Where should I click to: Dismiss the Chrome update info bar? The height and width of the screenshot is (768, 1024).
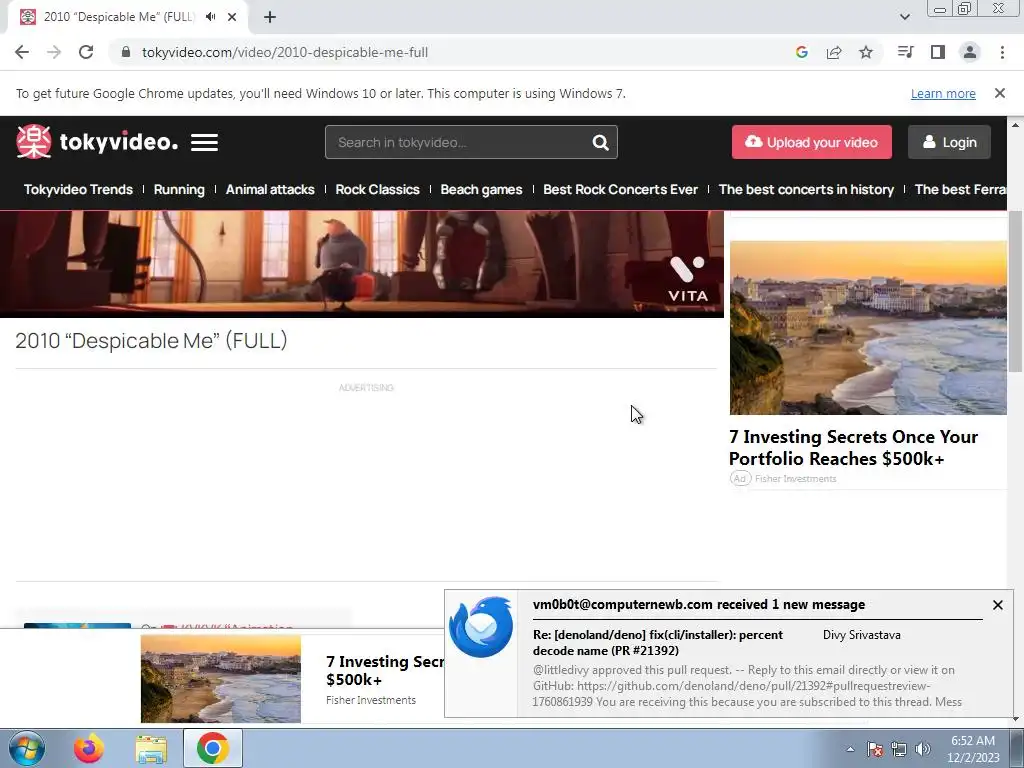pyautogui.click(x=1000, y=93)
